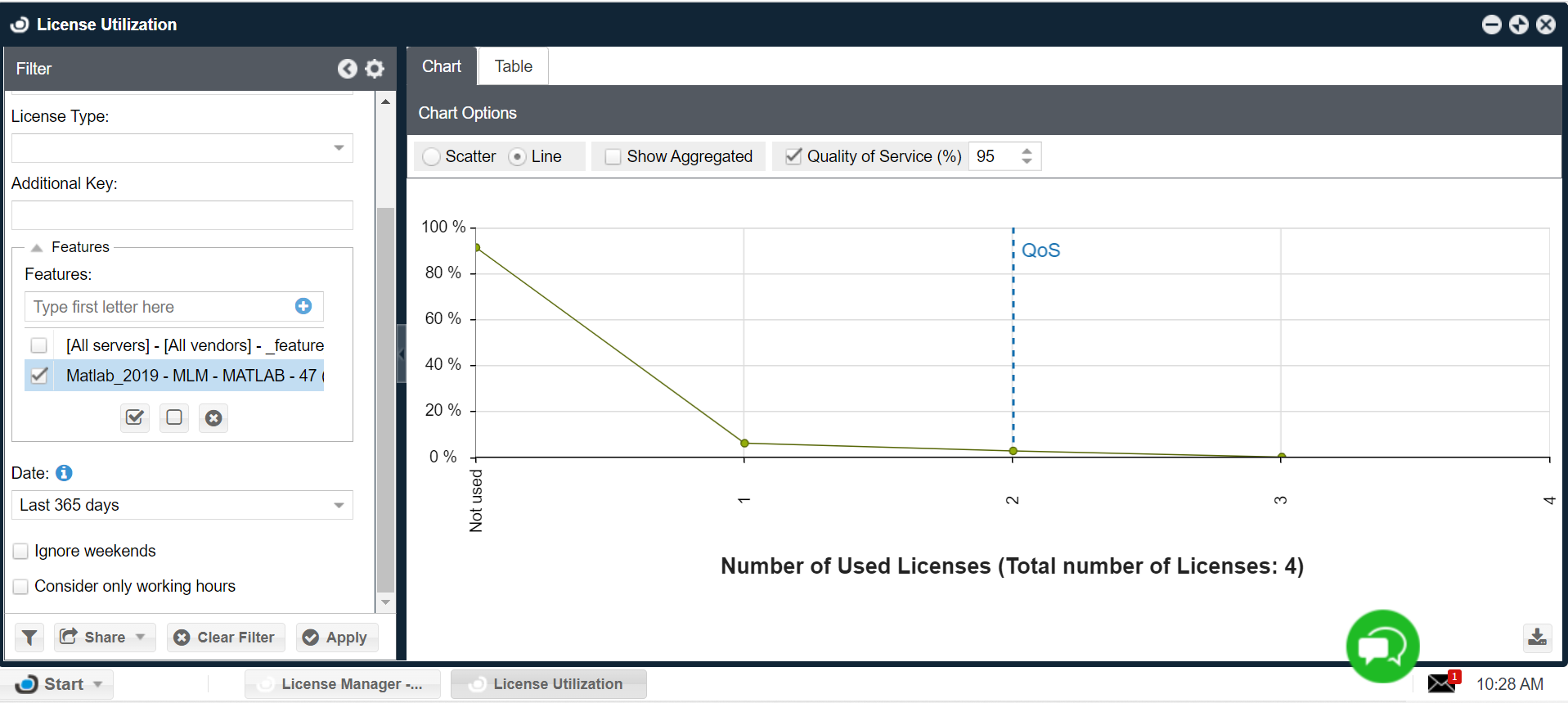
Task: Click the plus icon to add feature
Action: [x=303, y=306]
